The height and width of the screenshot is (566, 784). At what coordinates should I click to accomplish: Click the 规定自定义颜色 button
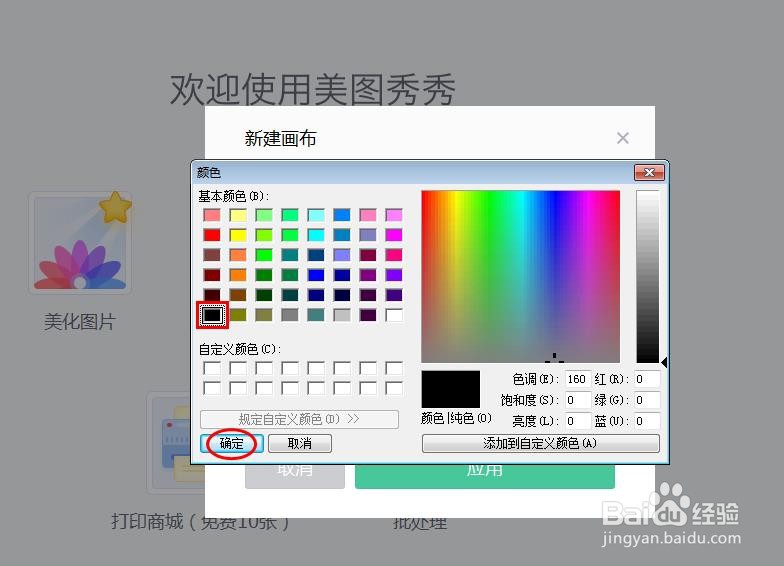click(299, 419)
